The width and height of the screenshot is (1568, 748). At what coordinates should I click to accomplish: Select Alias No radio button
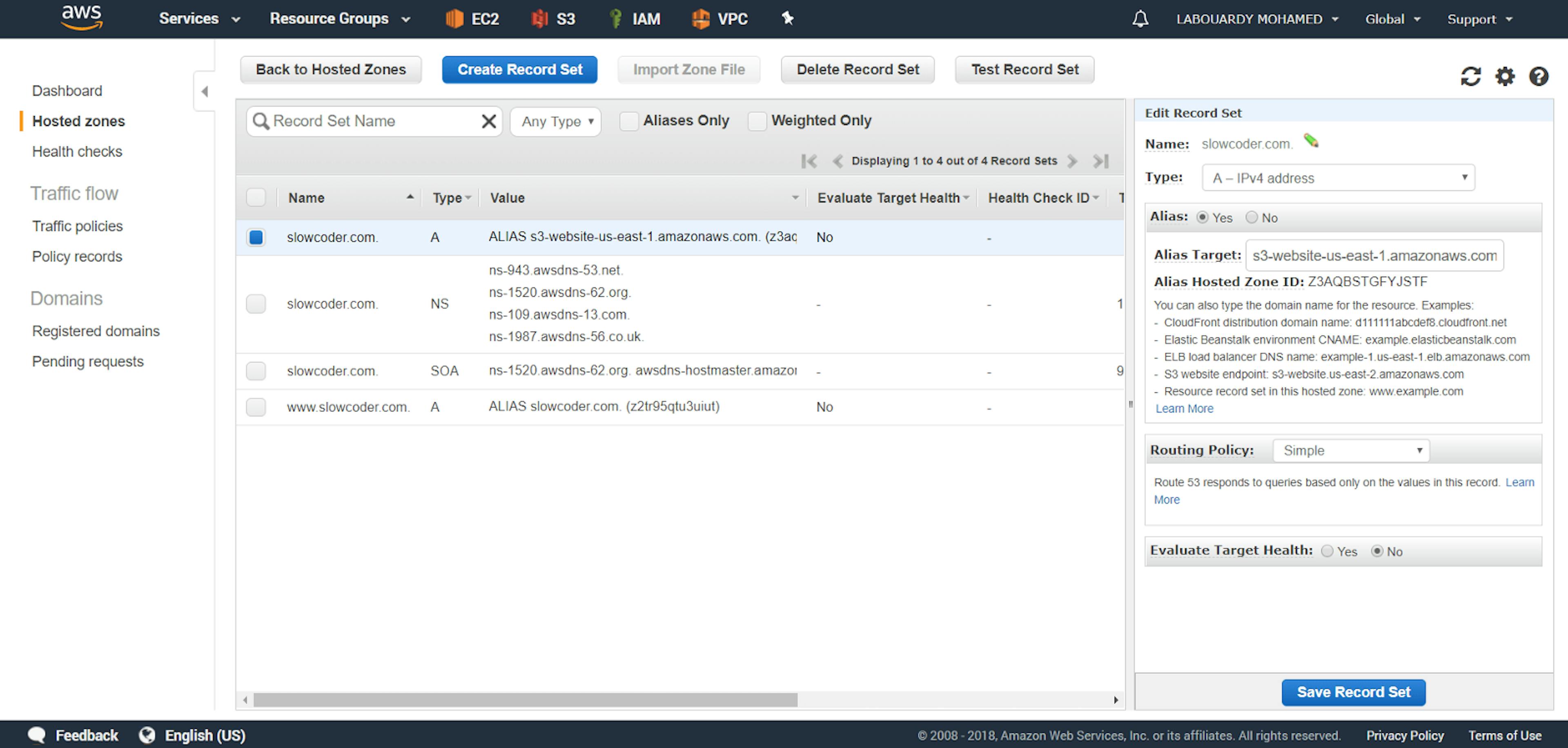pos(1252,217)
